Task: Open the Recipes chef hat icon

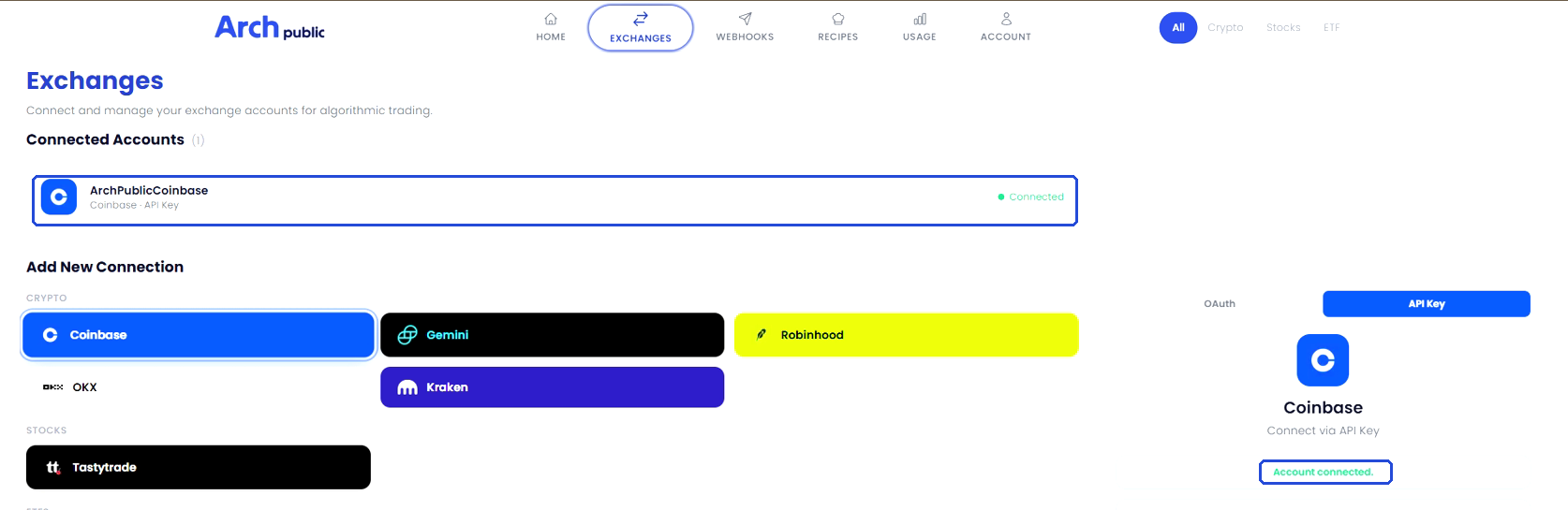Action: (x=838, y=19)
